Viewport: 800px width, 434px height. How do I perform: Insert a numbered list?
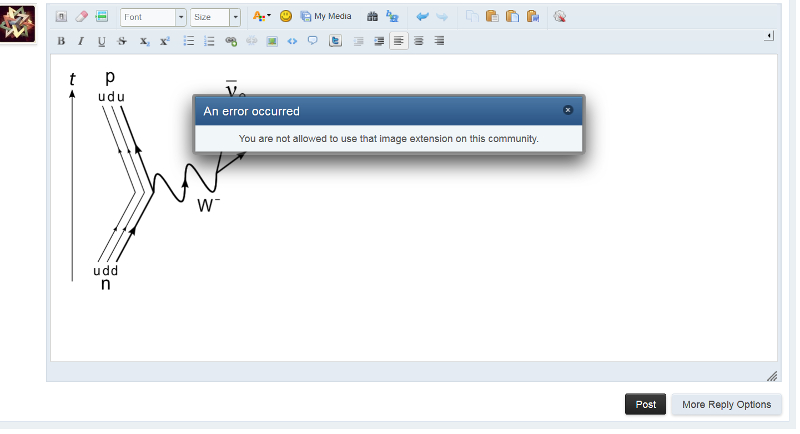209,41
